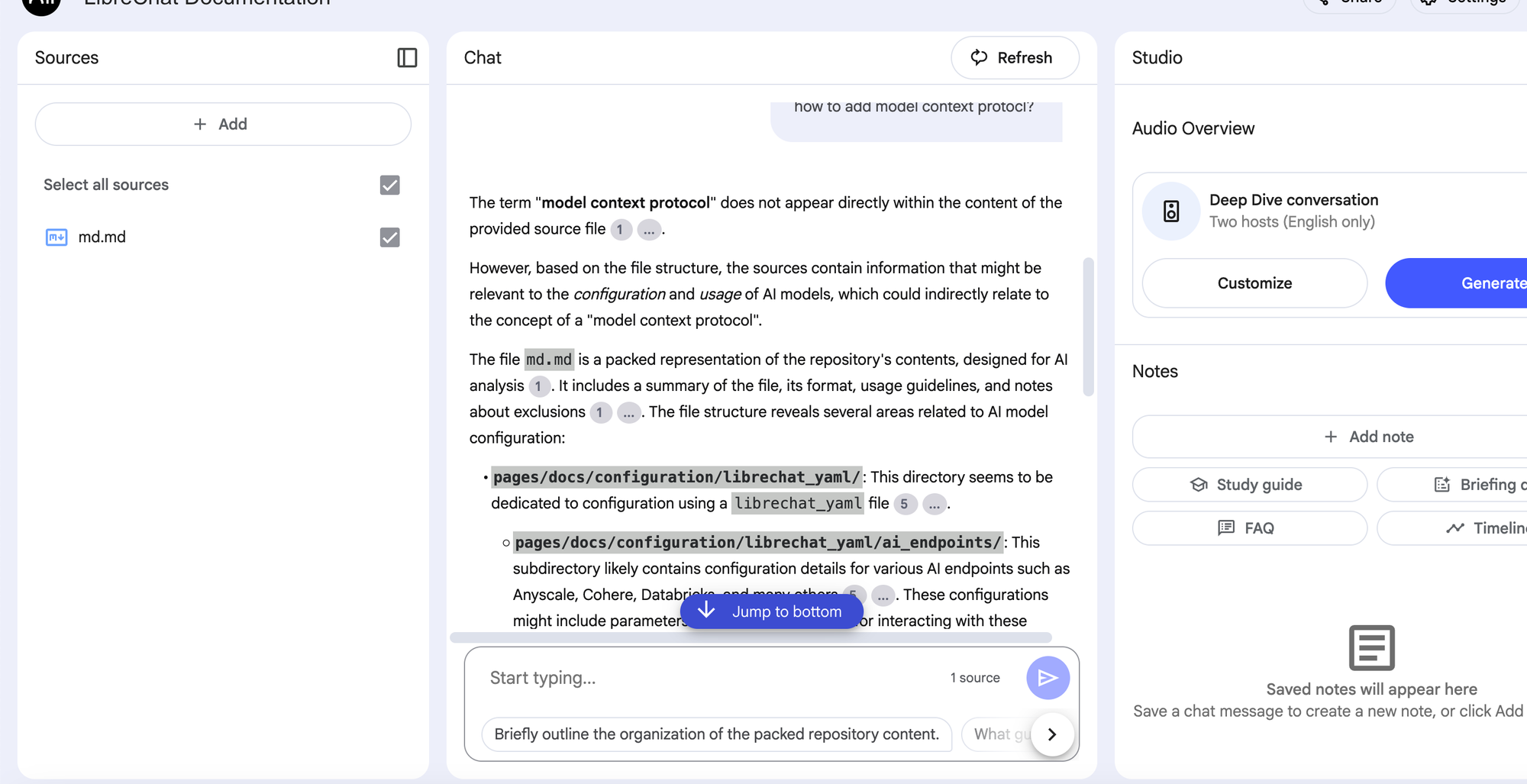Expand more citations after "librechat_yaml file"
The width and height of the screenshot is (1527, 784).
pos(935,504)
